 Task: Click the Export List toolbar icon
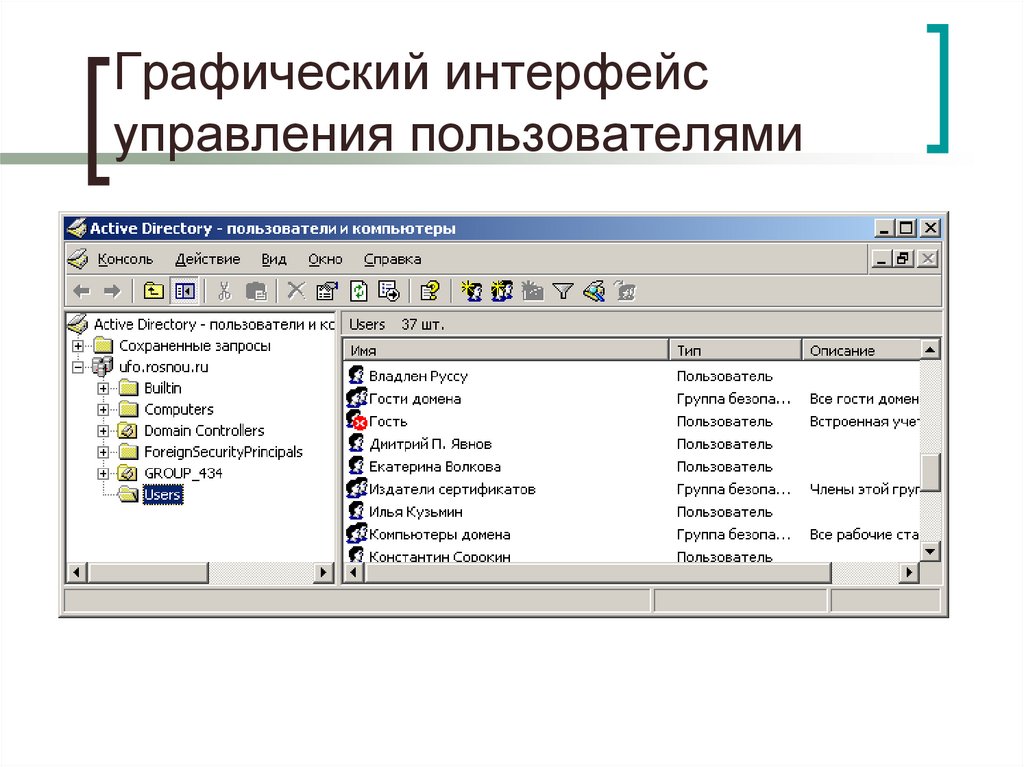(388, 291)
